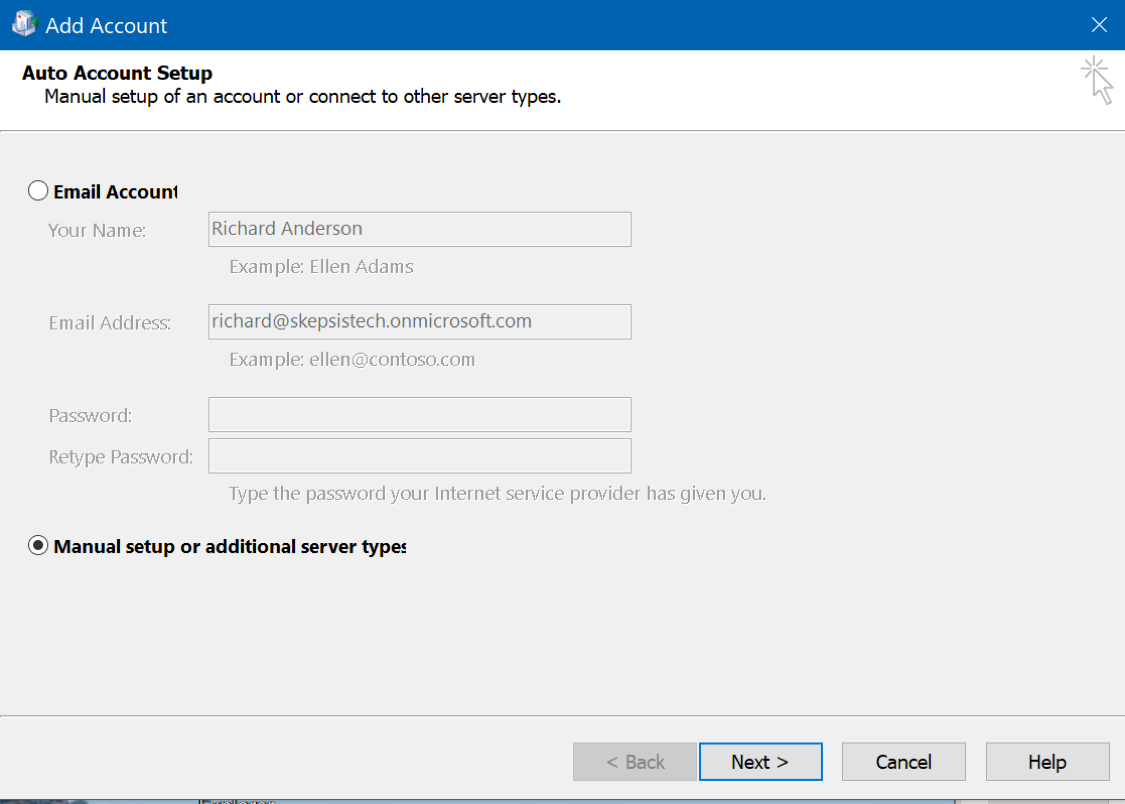Click the 'Password:' label above Retype Password
The image size is (1125, 804).
tap(90, 415)
